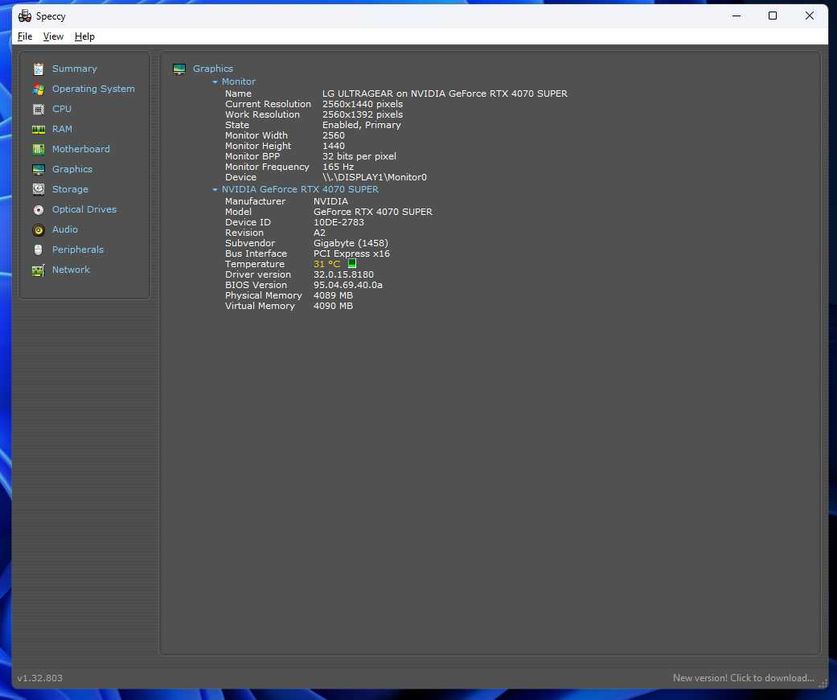Click the Graphics header monitor icon
The height and width of the screenshot is (700, 837).
[x=179, y=69]
